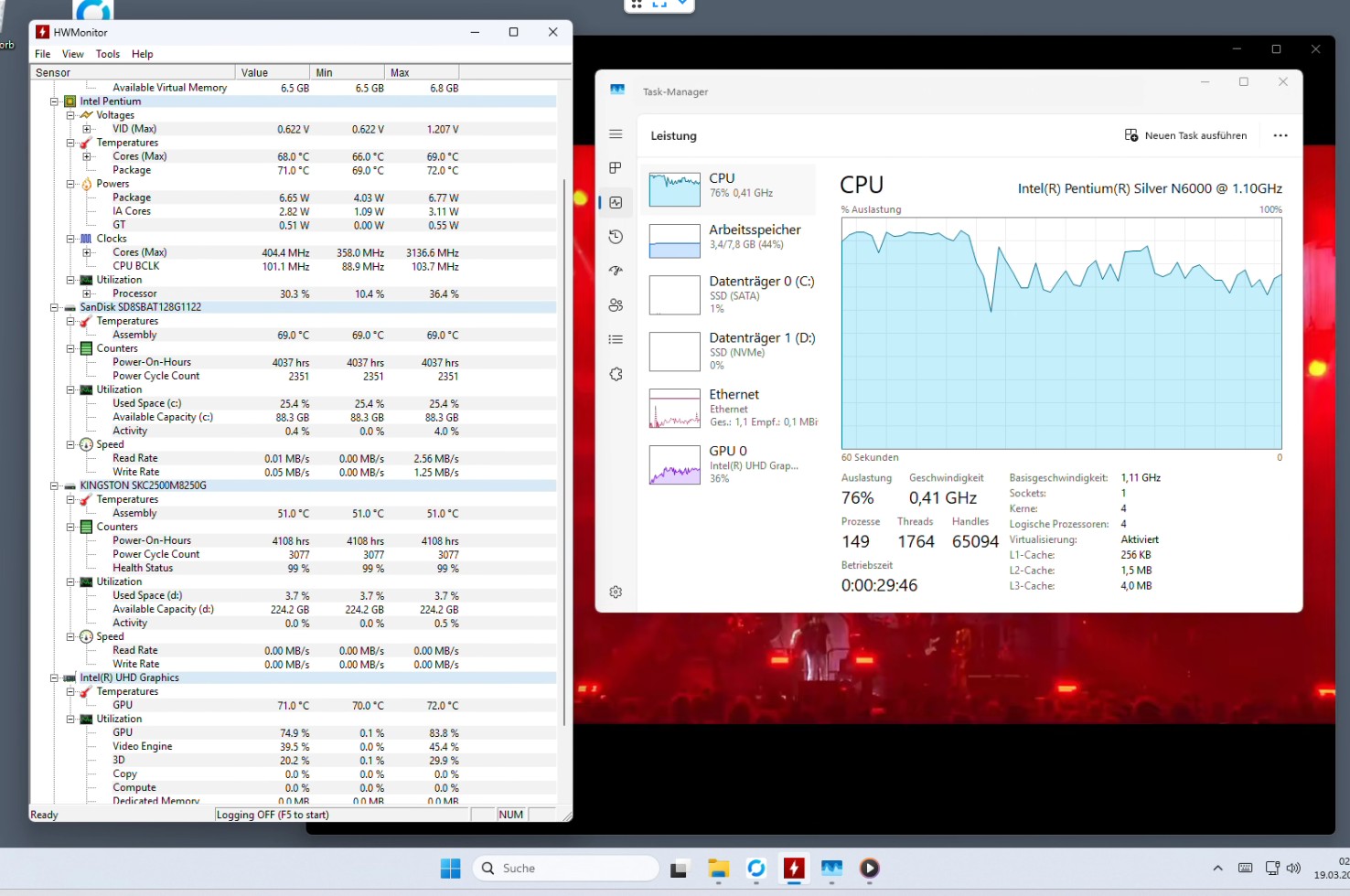Screen dimensions: 1350x896
Task: Click the large CPU utilization graph
Action: 1061,333
